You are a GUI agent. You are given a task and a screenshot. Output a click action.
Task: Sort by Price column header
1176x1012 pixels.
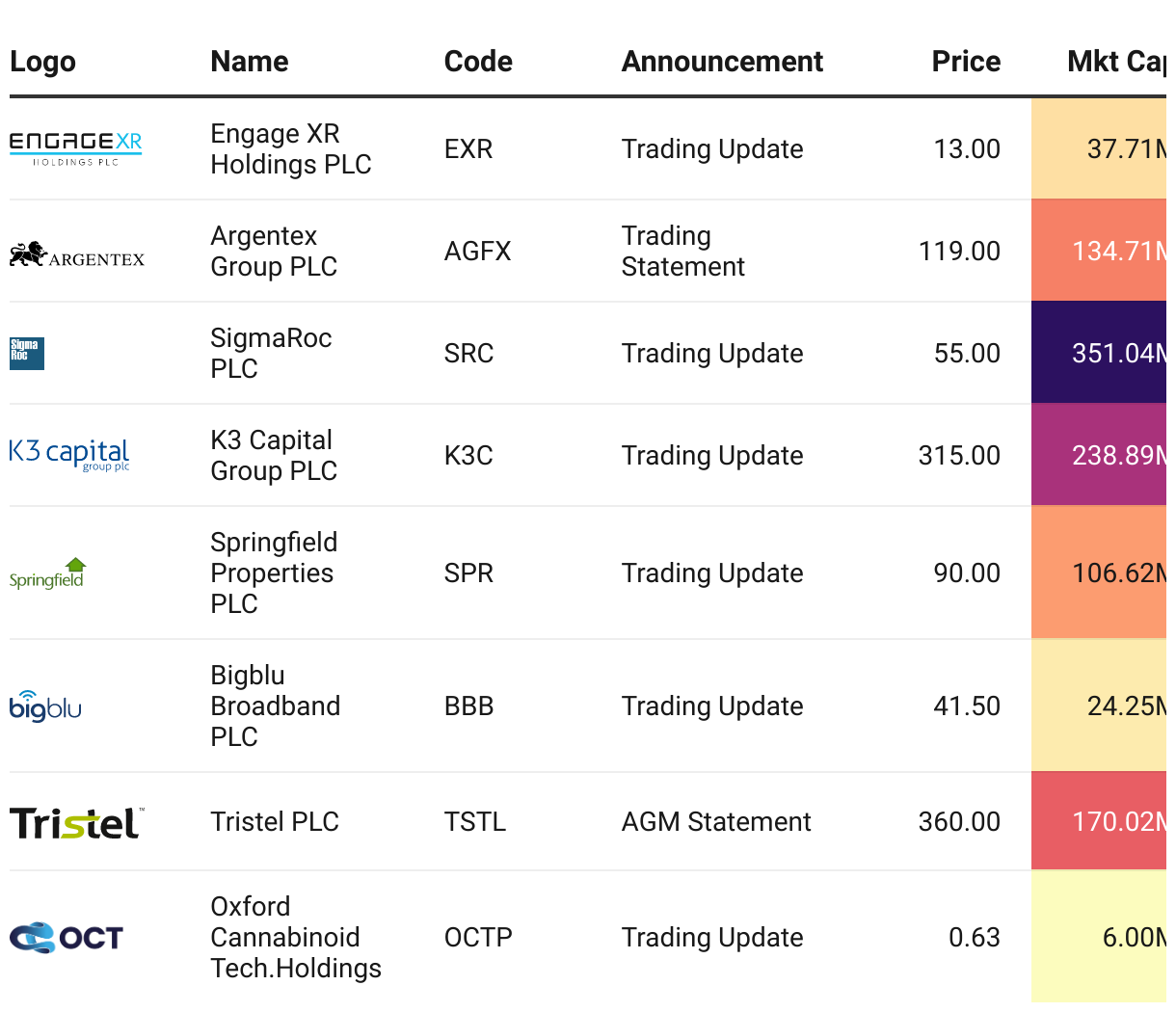coord(966,62)
